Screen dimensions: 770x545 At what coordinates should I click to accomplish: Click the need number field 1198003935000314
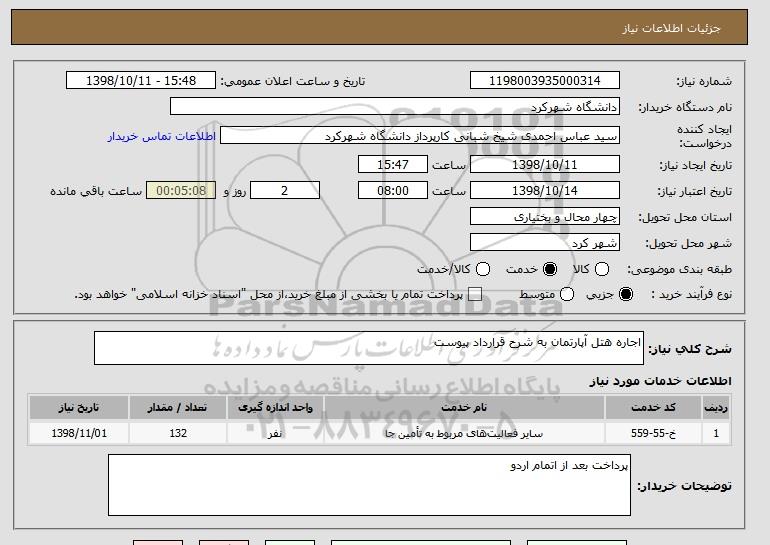pyautogui.click(x=545, y=81)
